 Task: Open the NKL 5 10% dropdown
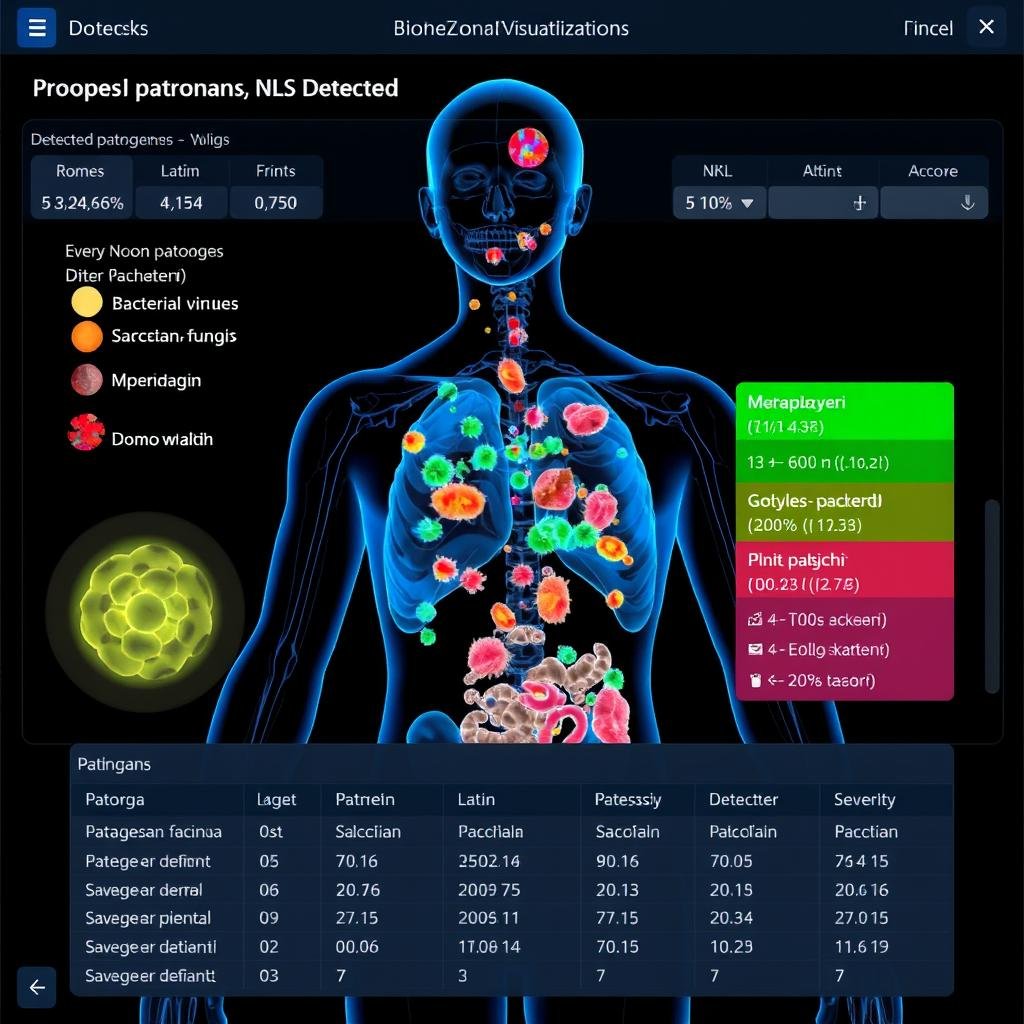pyautogui.click(x=719, y=202)
